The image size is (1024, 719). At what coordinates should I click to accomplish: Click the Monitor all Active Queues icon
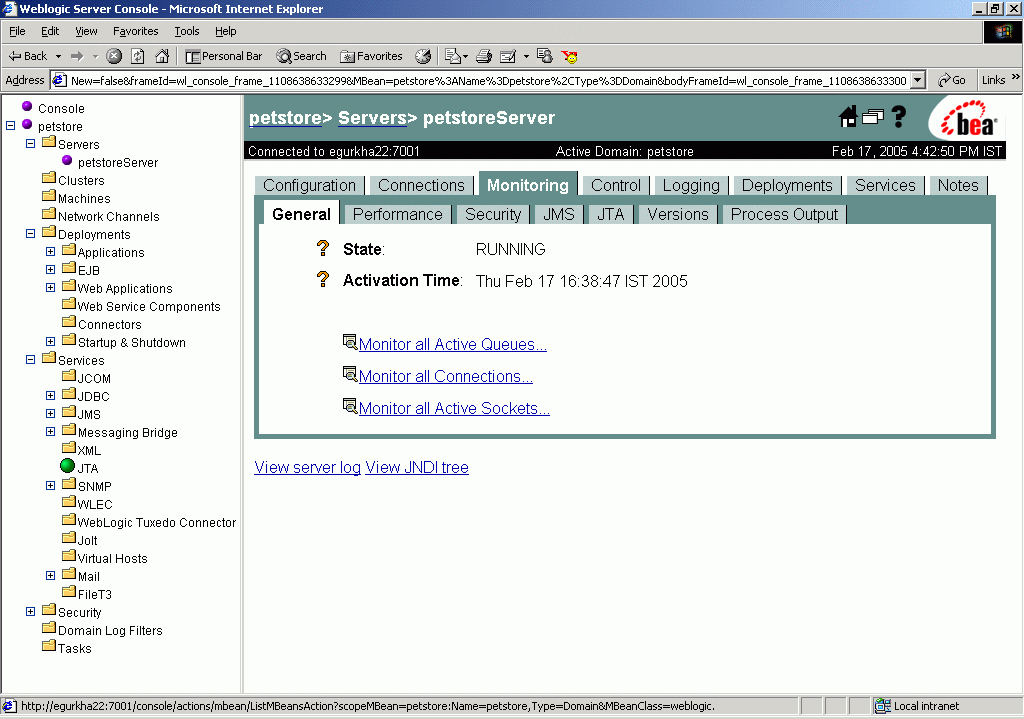click(350, 342)
